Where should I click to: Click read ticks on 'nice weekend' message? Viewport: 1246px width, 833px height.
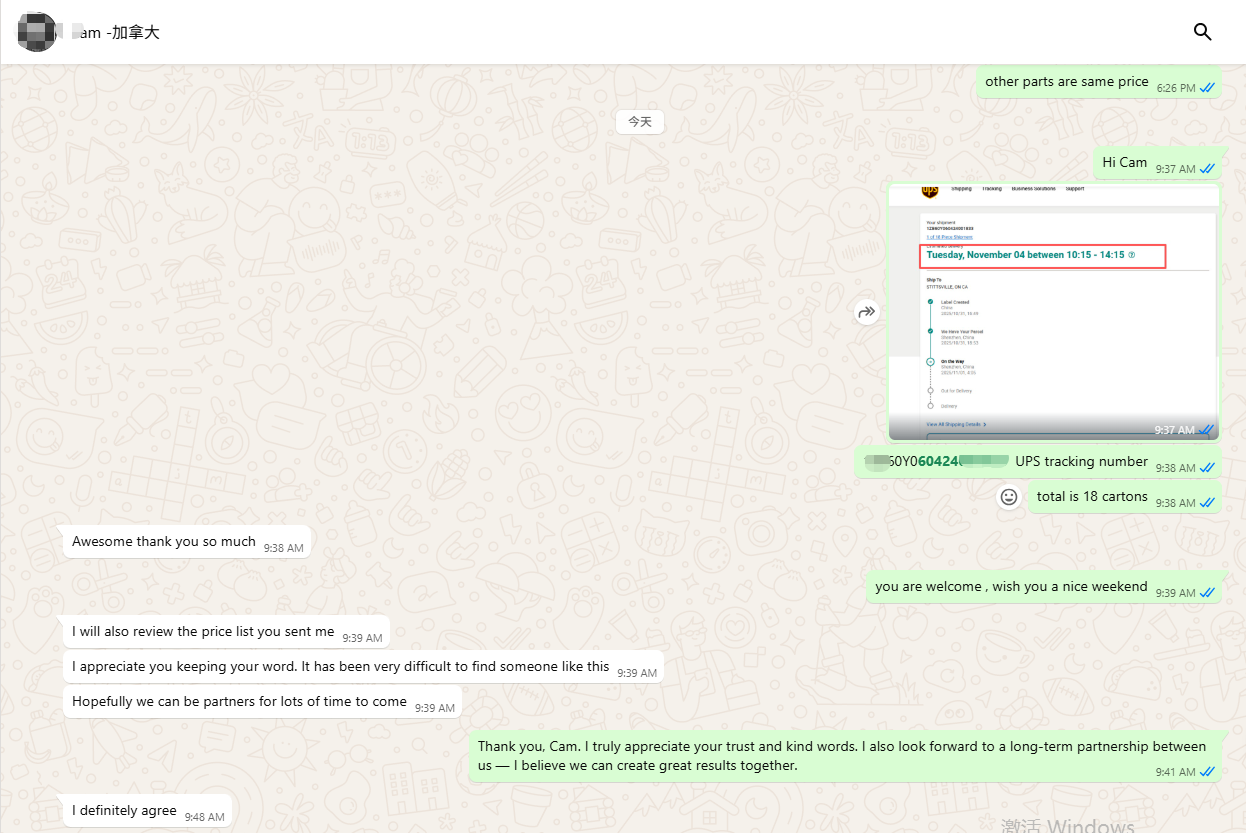tap(1207, 593)
